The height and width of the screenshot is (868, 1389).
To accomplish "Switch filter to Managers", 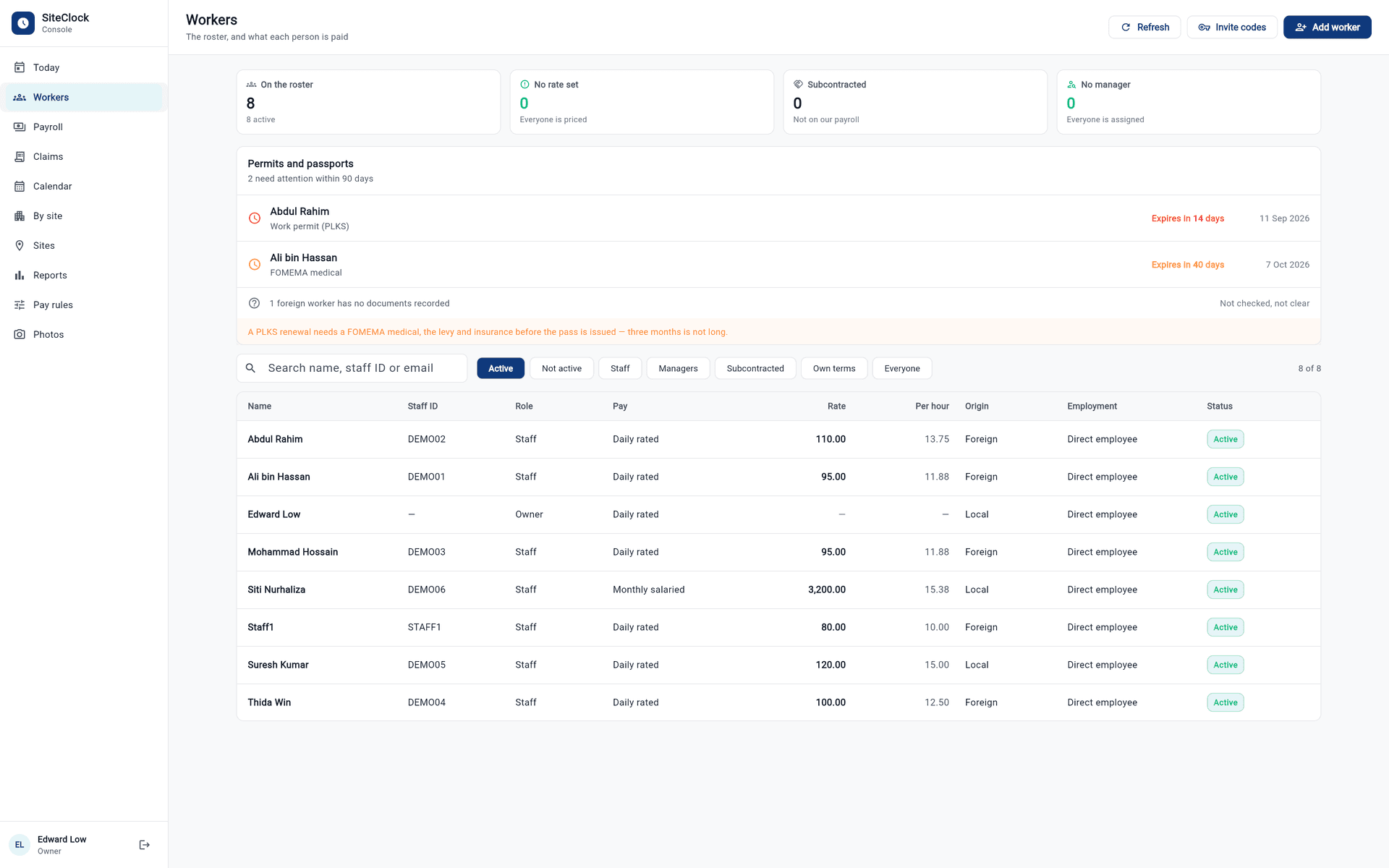I will pyautogui.click(x=678, y=368).
